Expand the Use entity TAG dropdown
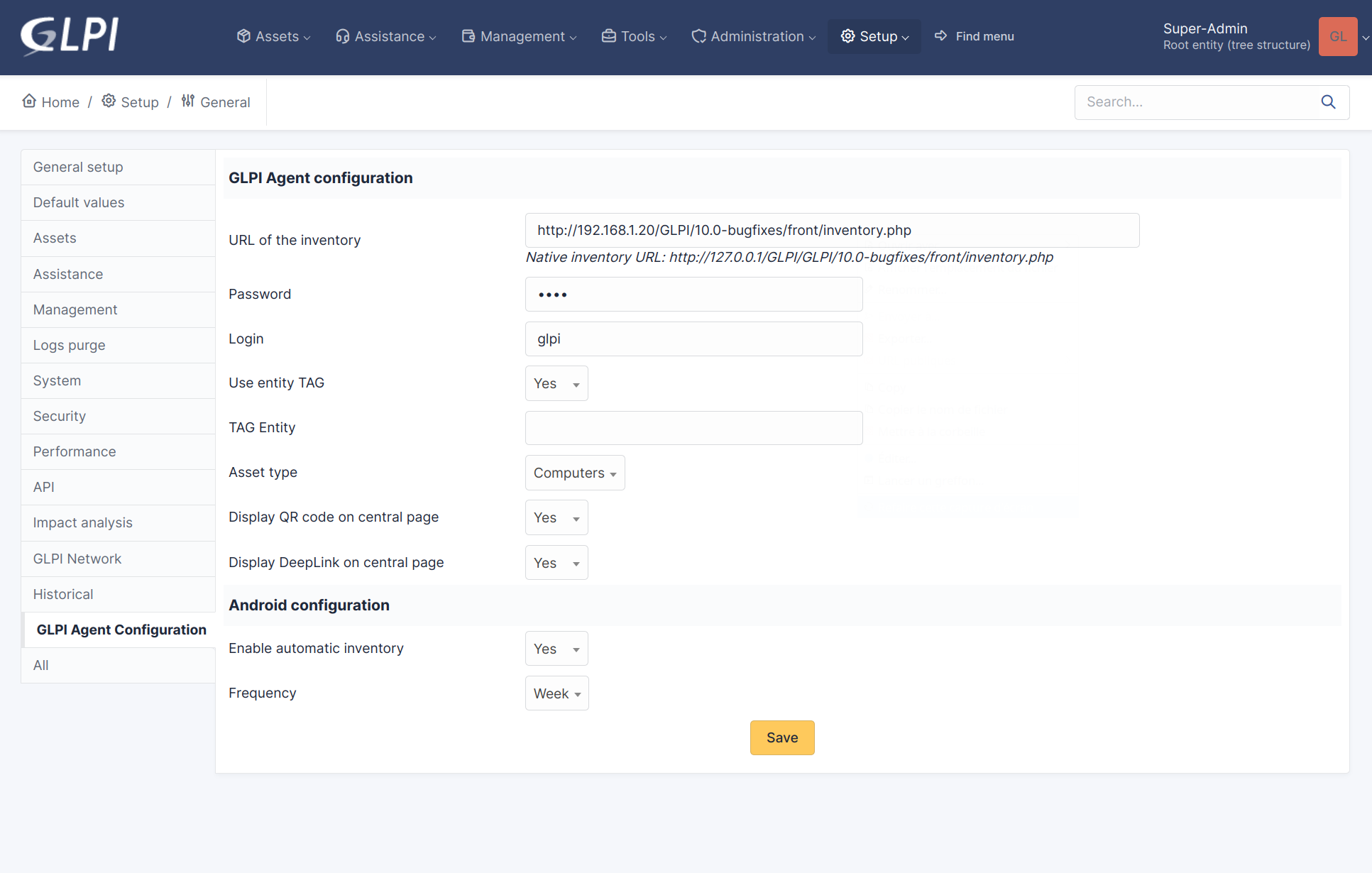Screen dimensions: 1372x873 [x=556, y=383]
